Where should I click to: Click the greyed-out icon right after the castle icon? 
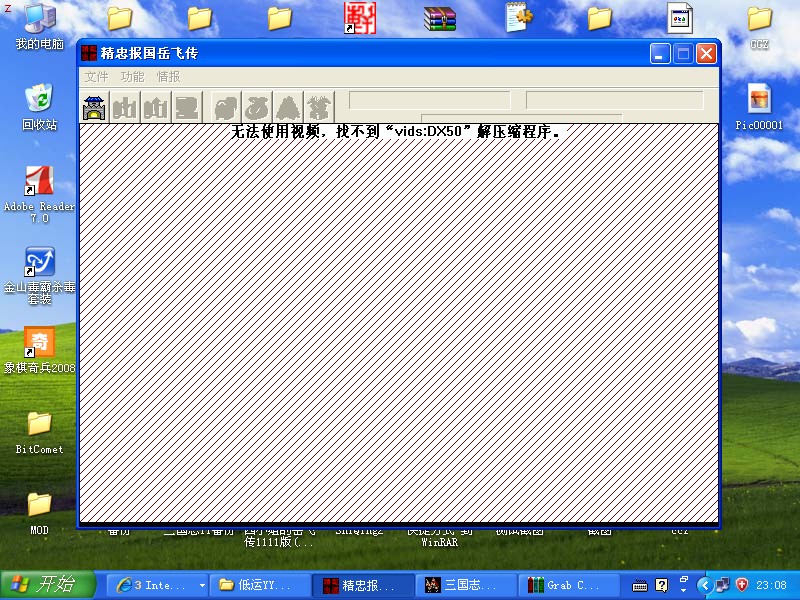pos(125,108)
